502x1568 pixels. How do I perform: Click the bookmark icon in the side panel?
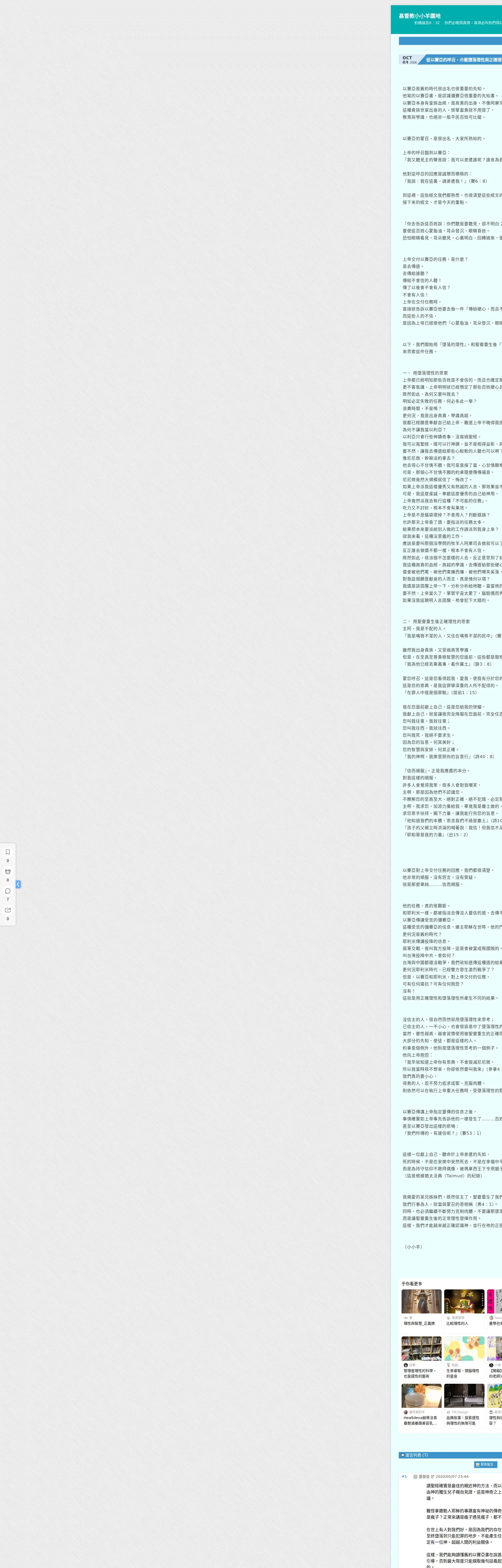[x=7, y=852]
